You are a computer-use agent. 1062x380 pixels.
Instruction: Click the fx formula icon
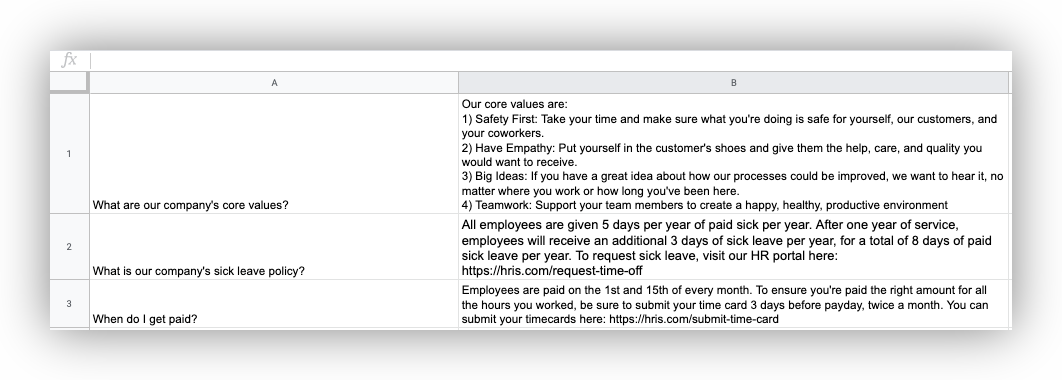tap(69, 60)
